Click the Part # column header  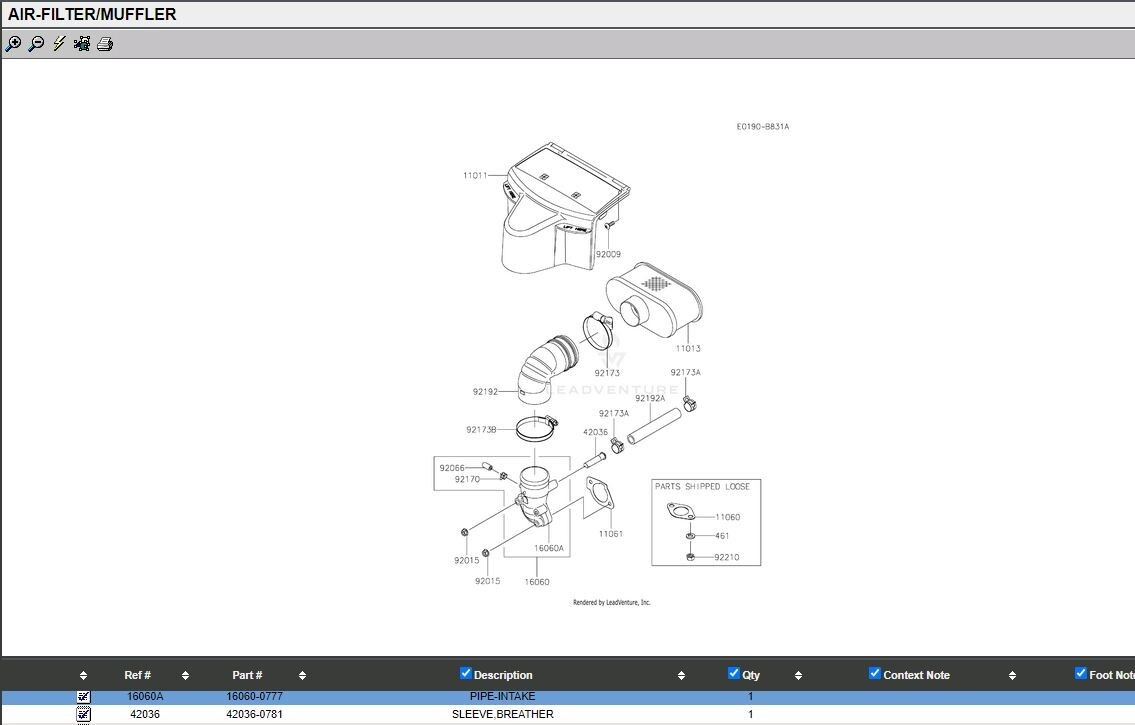[x=247, y=675]
